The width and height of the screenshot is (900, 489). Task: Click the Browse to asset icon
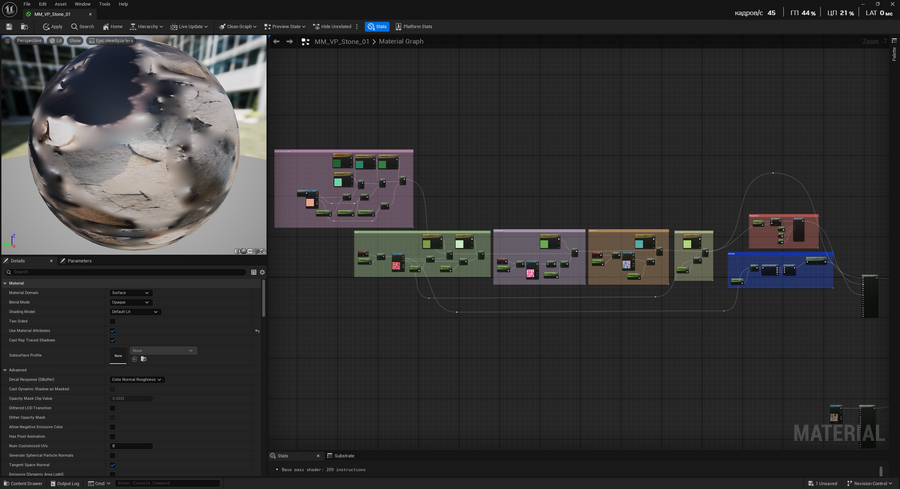24,26
